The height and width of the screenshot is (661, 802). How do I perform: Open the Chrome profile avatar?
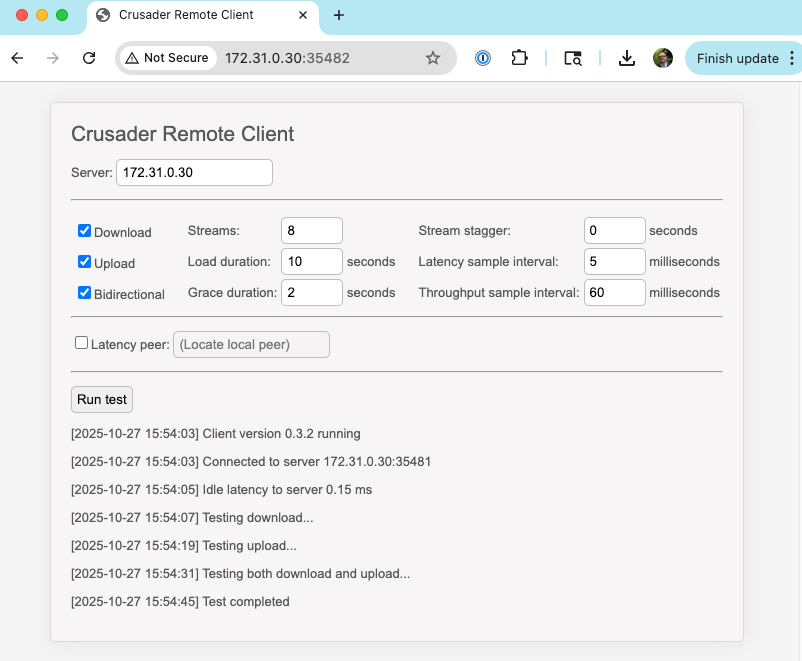click(x=663, y=58)
